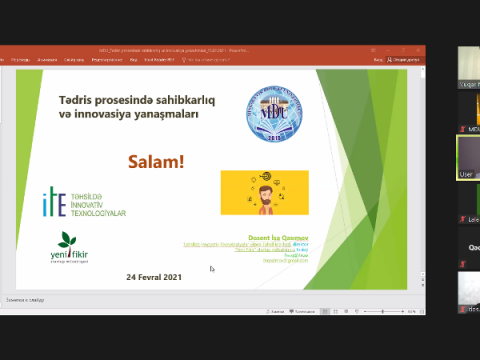Switch to Reading view
The width and height of the screenshot is (480, 360).
(x=346, y=311)
